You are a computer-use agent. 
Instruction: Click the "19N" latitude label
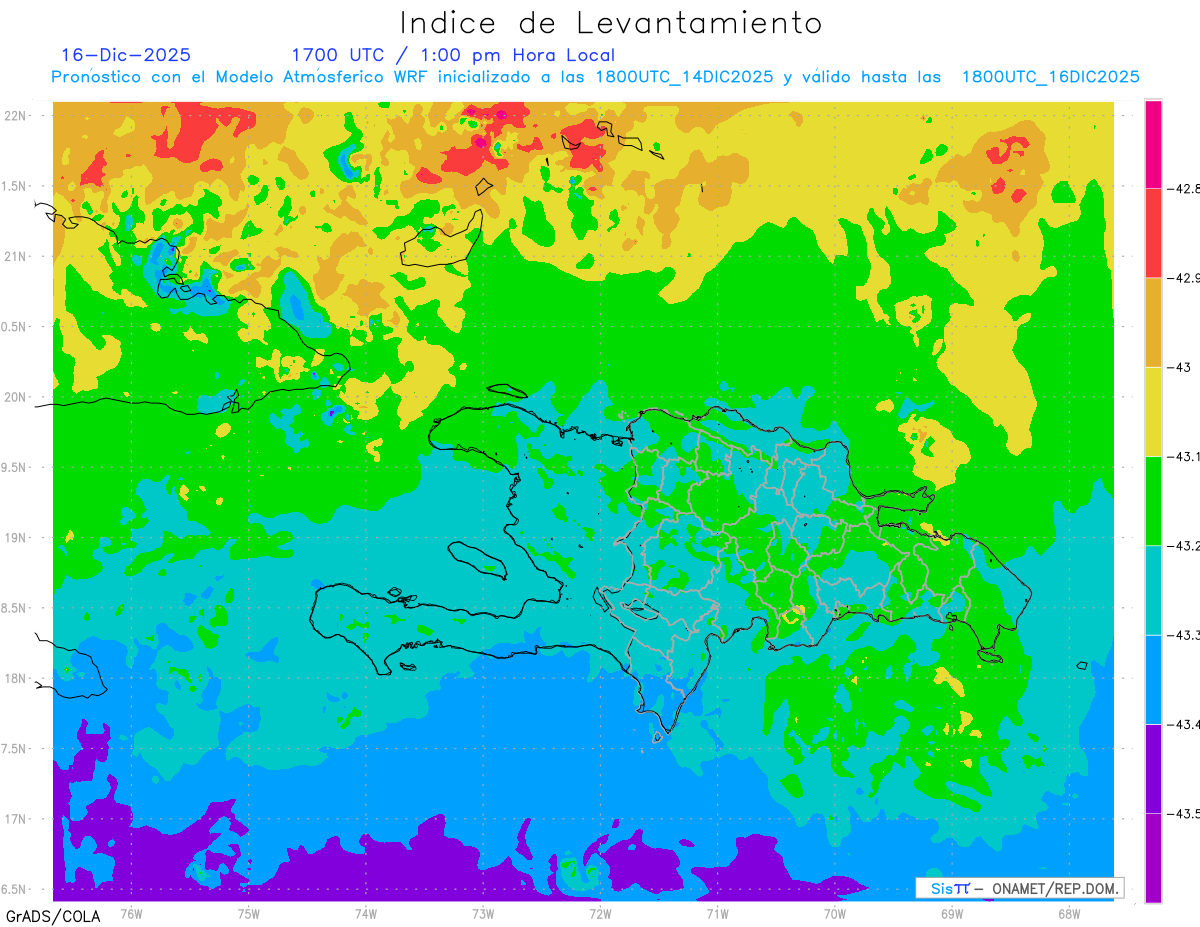pos(16,538)
